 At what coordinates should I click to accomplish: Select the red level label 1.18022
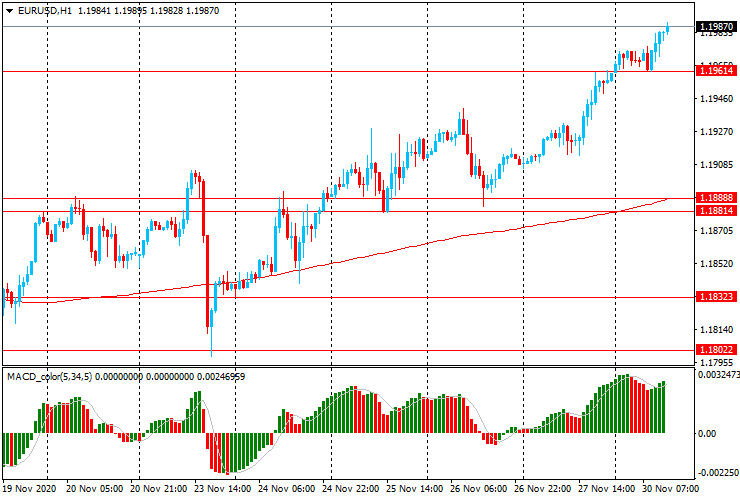tap(716, 350)
